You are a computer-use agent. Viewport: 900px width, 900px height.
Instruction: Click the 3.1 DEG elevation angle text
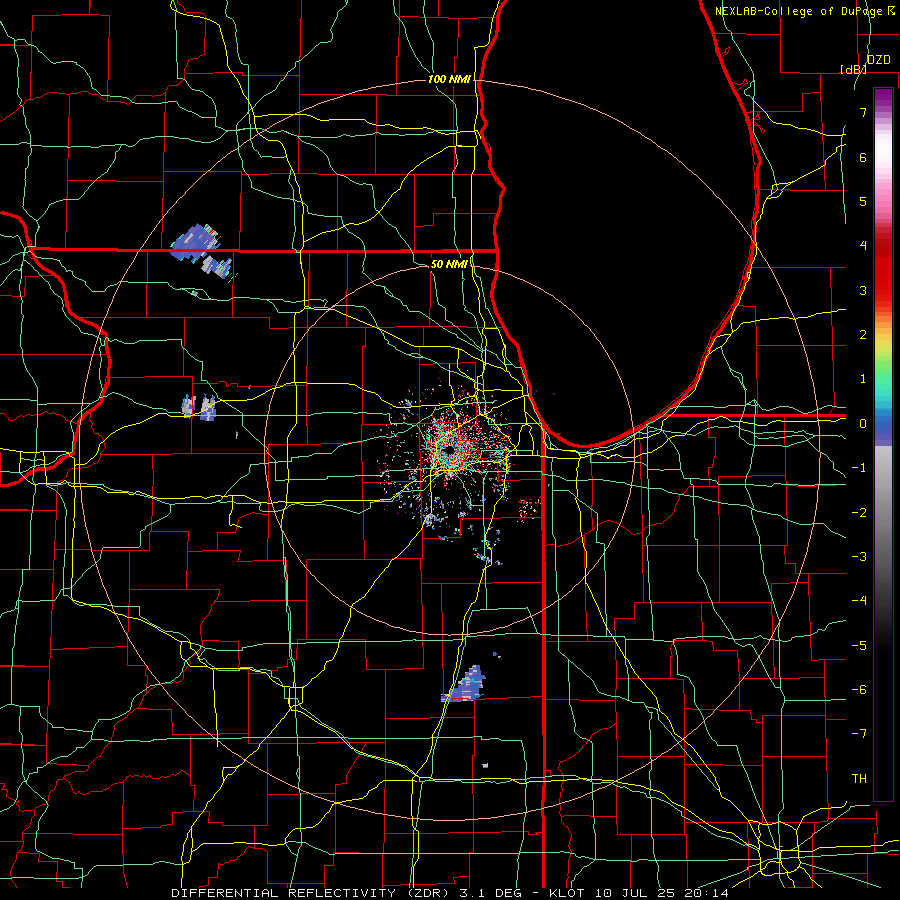pyautogui.click(x=490, y=893)
